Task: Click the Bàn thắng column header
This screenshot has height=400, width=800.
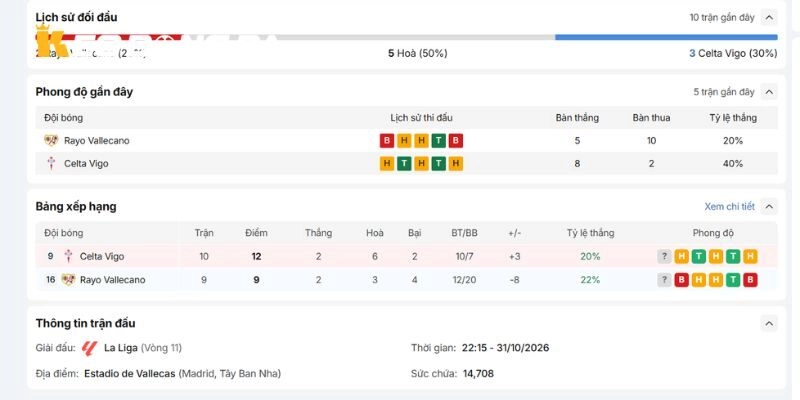Action: pos(577,118)
